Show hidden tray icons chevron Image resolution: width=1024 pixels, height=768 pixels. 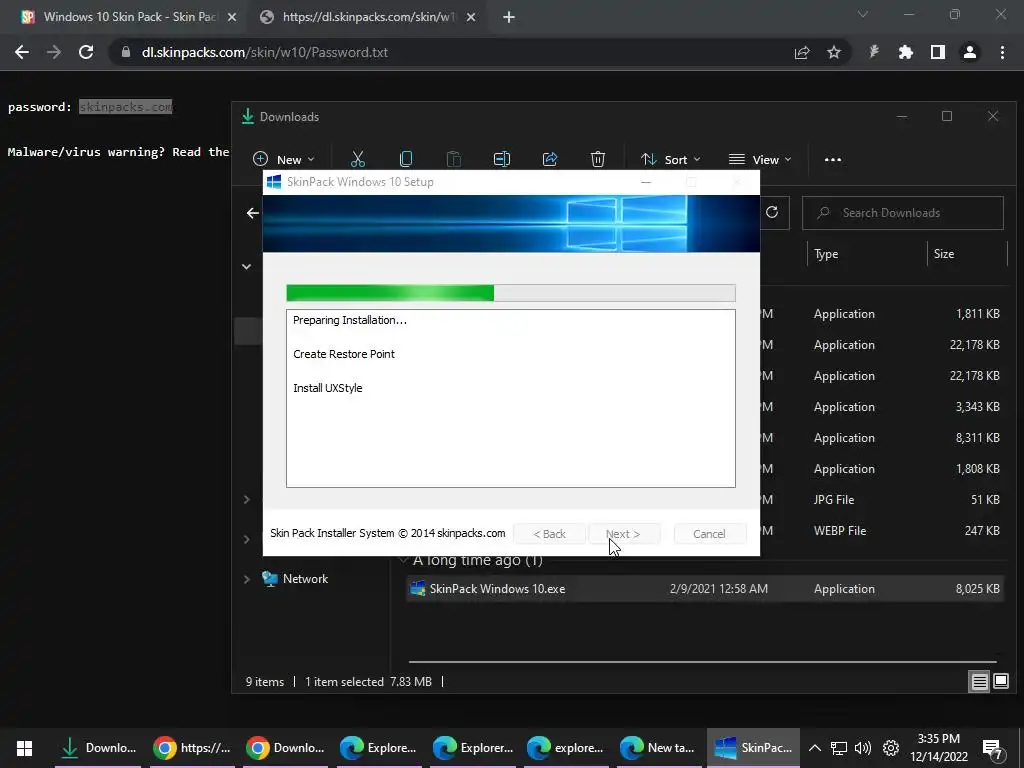(814, 748)
